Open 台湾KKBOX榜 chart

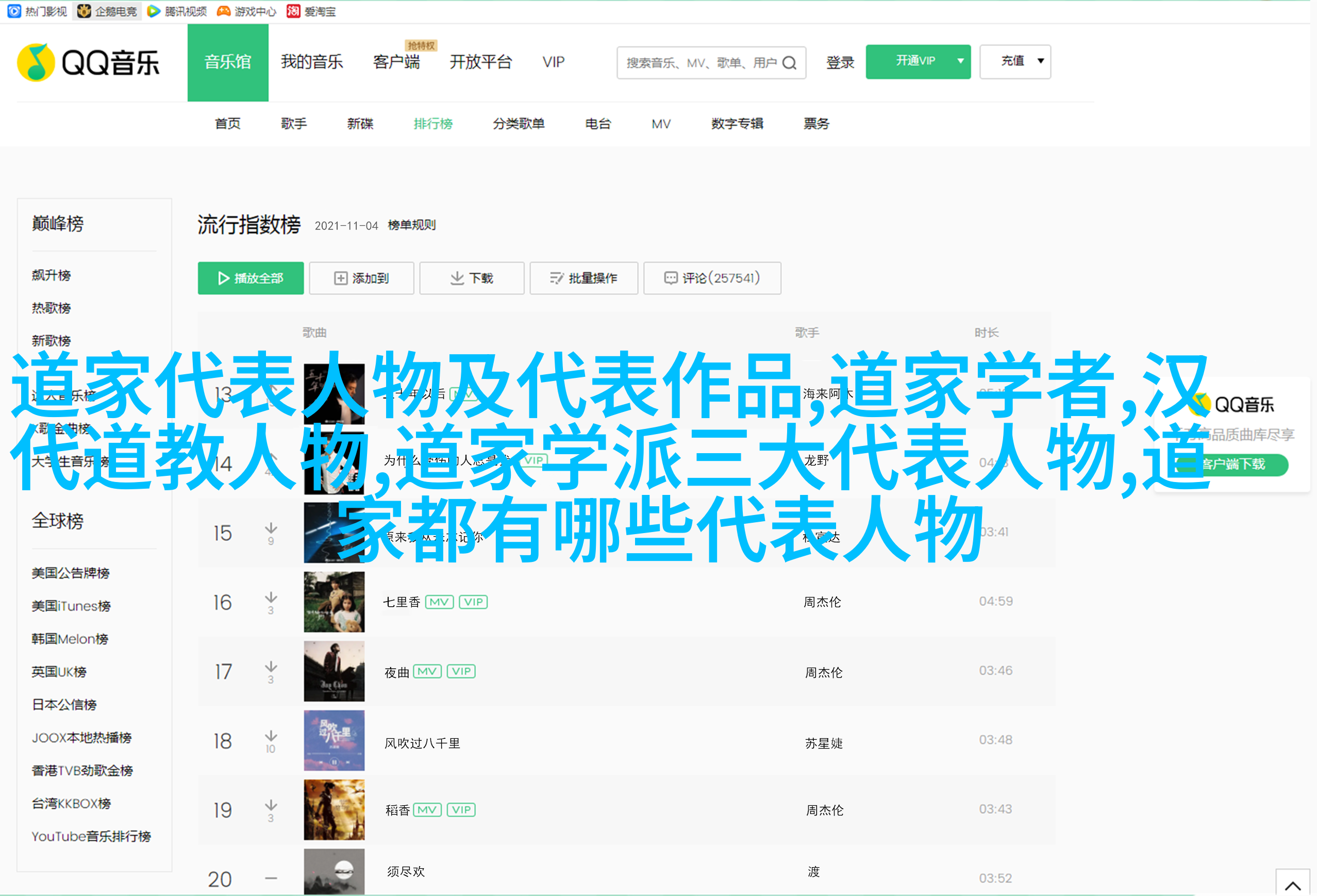pos(71,804)
